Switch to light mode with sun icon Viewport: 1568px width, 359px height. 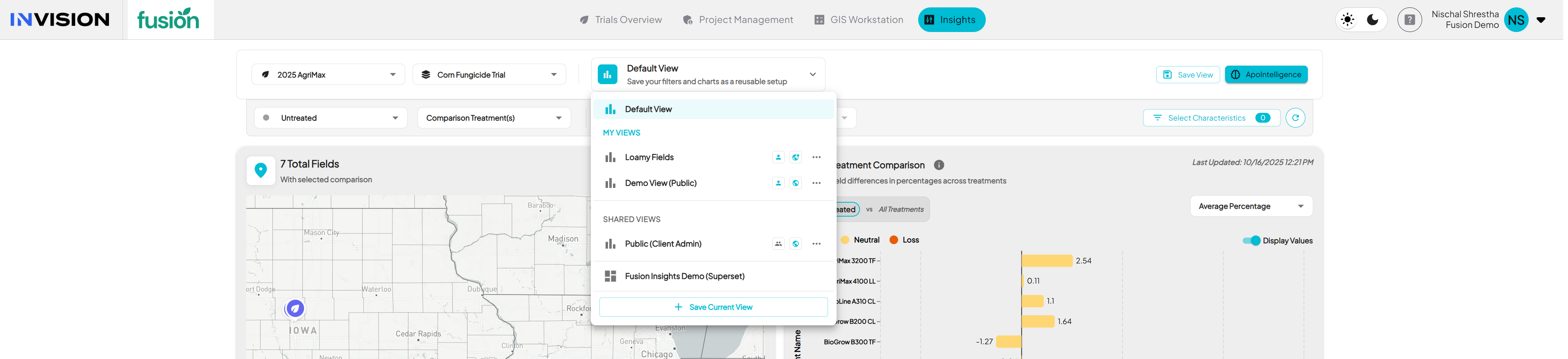pyautogui.click(x=1348, y=20)
